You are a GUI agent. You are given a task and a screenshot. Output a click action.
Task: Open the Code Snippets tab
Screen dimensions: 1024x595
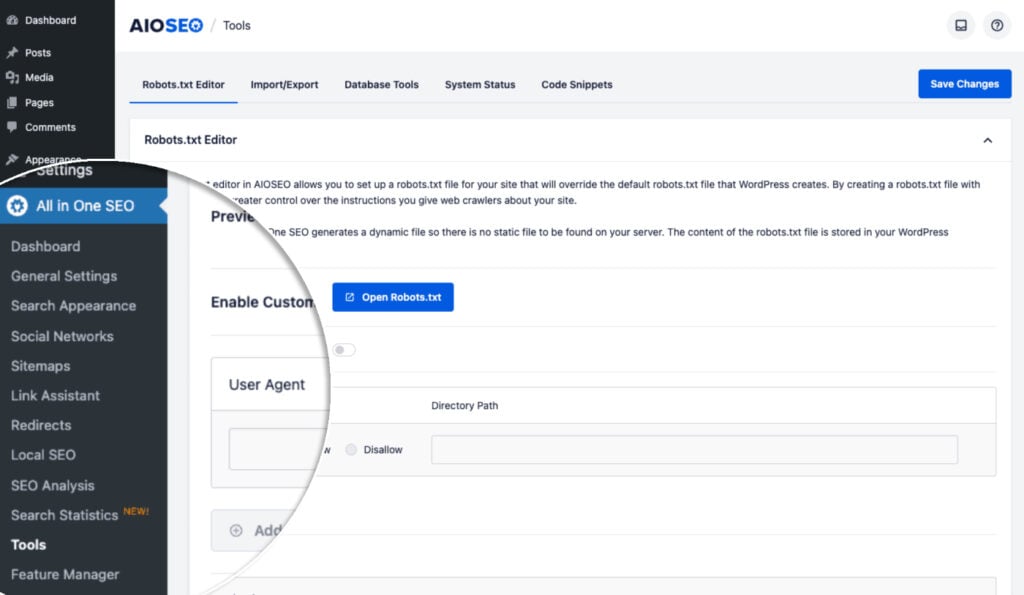577,85
